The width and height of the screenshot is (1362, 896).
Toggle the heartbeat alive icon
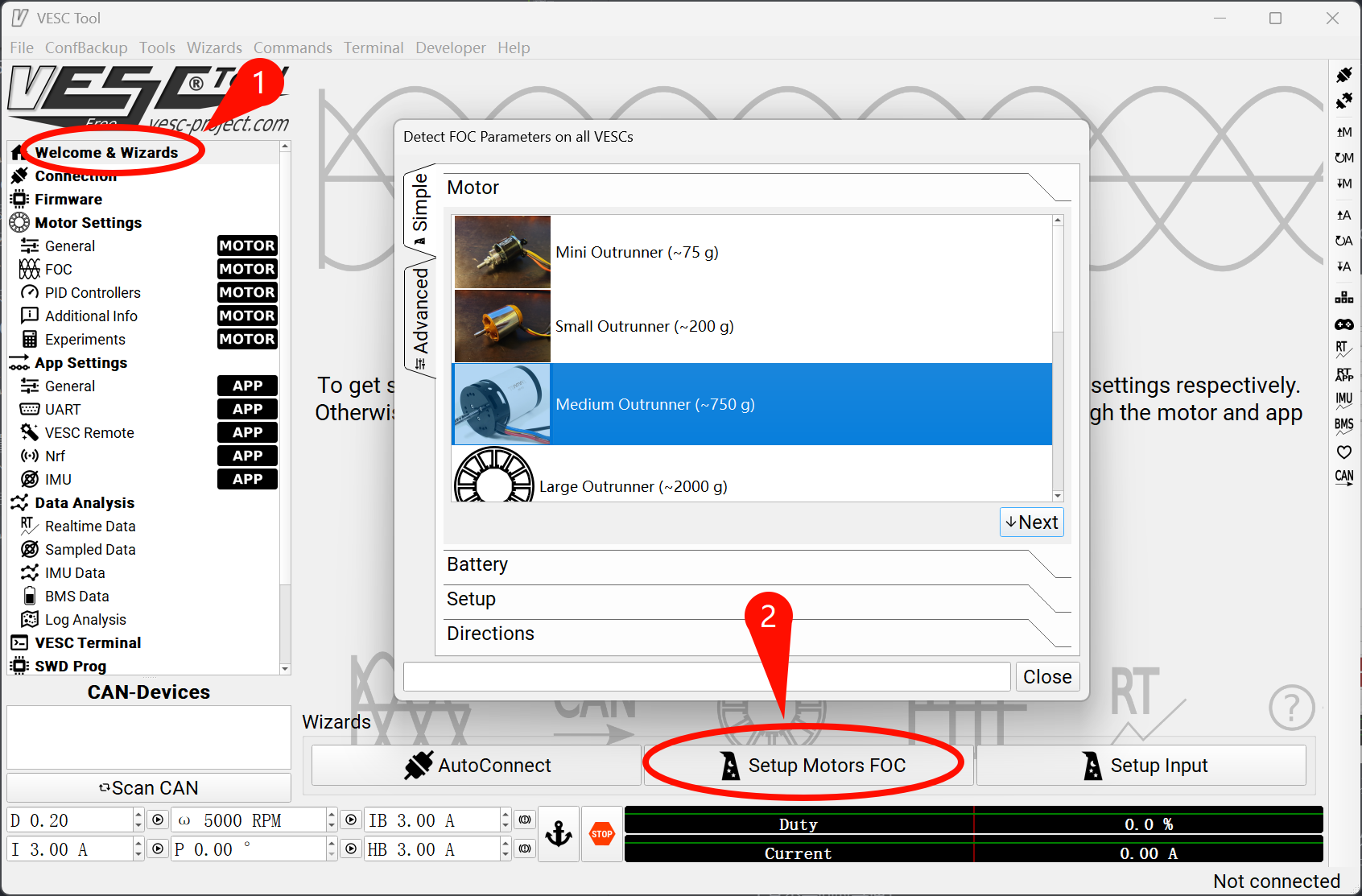1344,452
